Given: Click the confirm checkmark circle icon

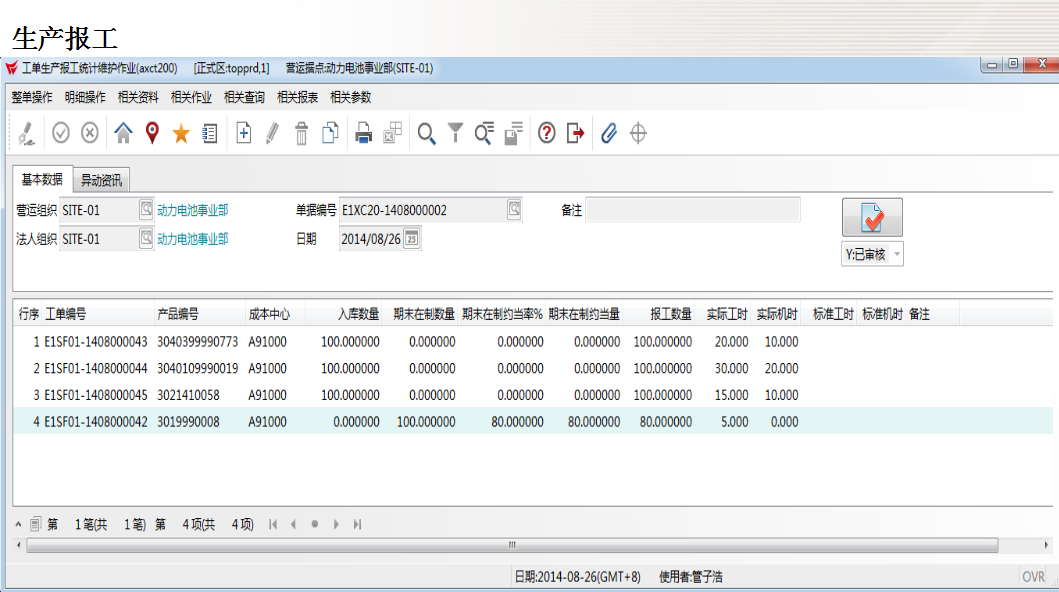Looking at the screenshot, I should [61, 133].
